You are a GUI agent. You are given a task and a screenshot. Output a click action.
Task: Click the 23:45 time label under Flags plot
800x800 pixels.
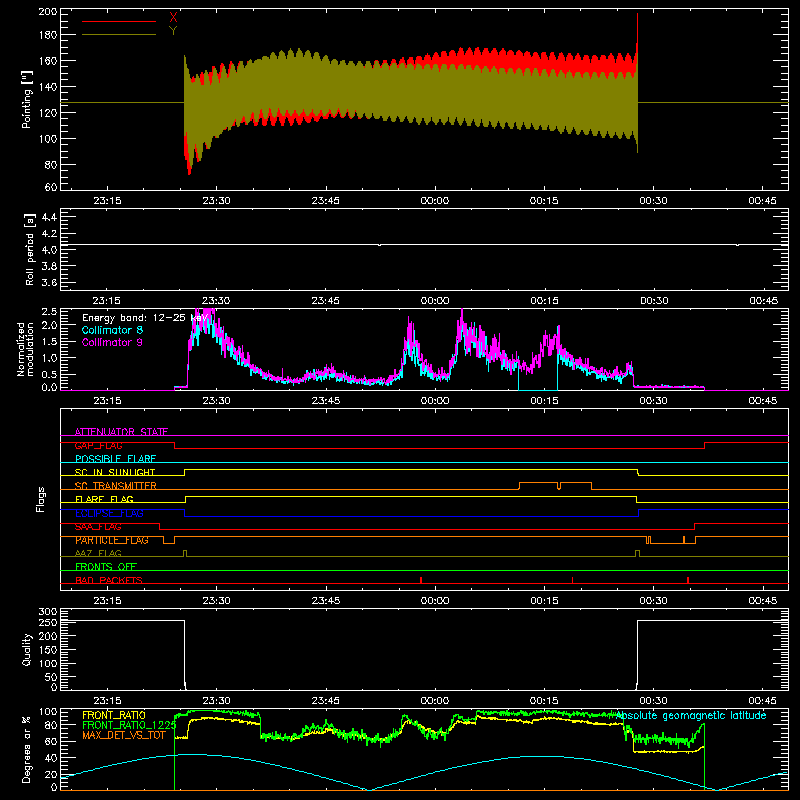[x=326, y=601]
